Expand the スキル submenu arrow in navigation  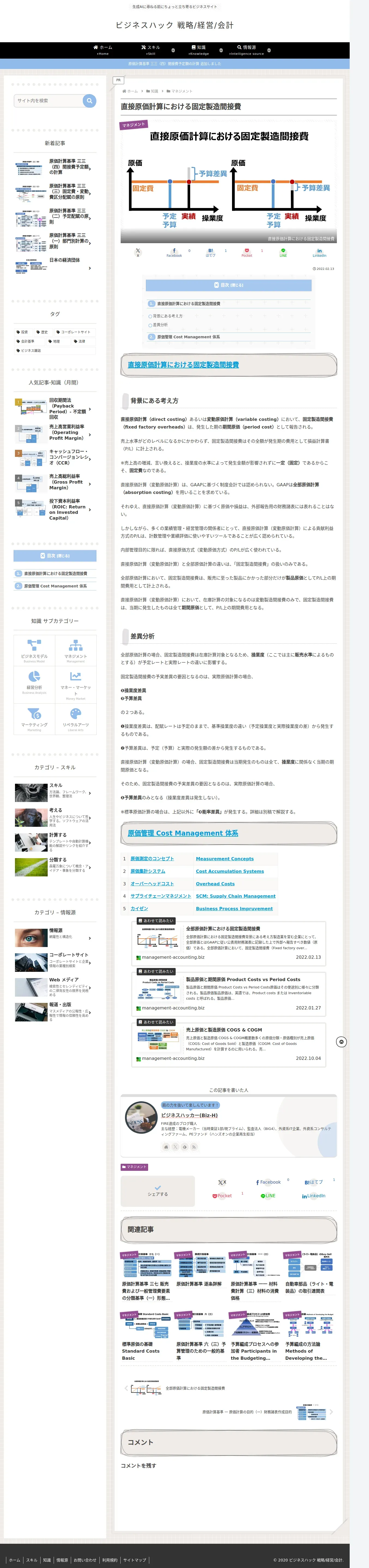click(x=173, y=50)
